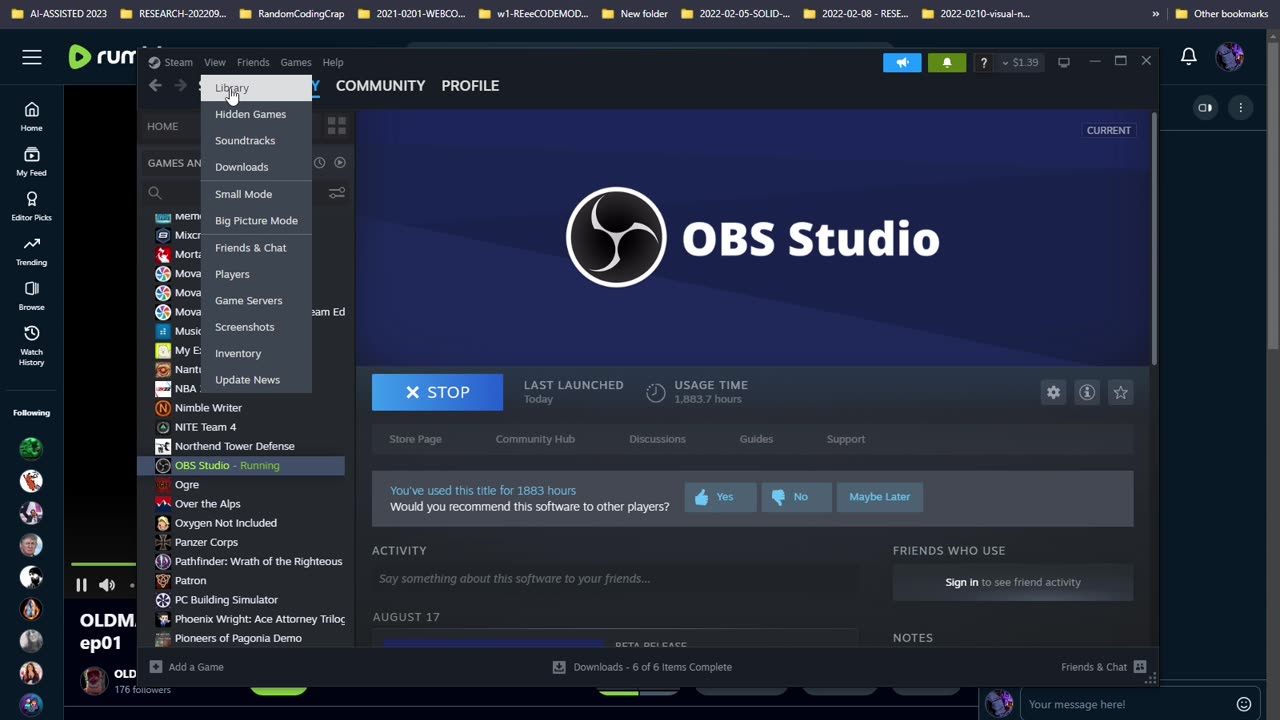Select Big Picture Mode menu entry
This screenshot has height=720, width=1280.
coord(256,221)
